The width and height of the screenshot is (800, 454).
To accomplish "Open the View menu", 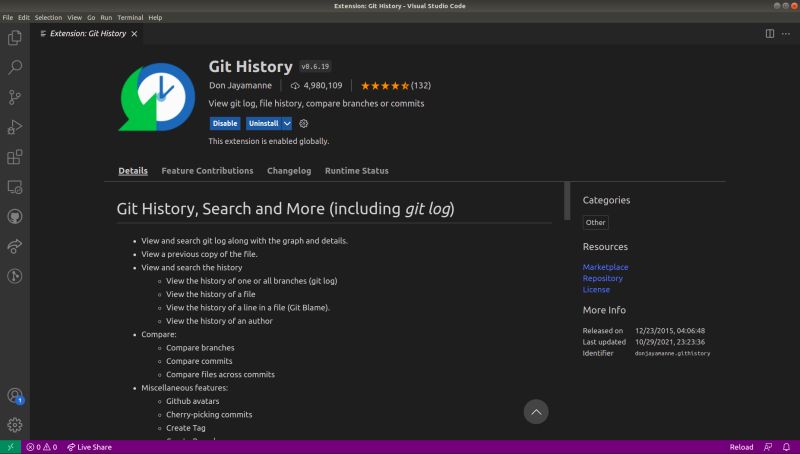I will (x=74, y=17).
